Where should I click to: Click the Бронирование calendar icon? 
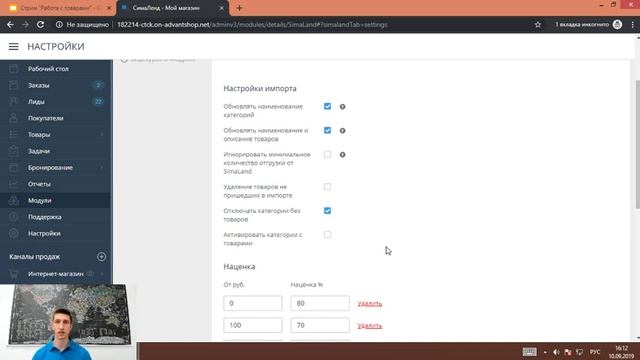pos(13,167)
